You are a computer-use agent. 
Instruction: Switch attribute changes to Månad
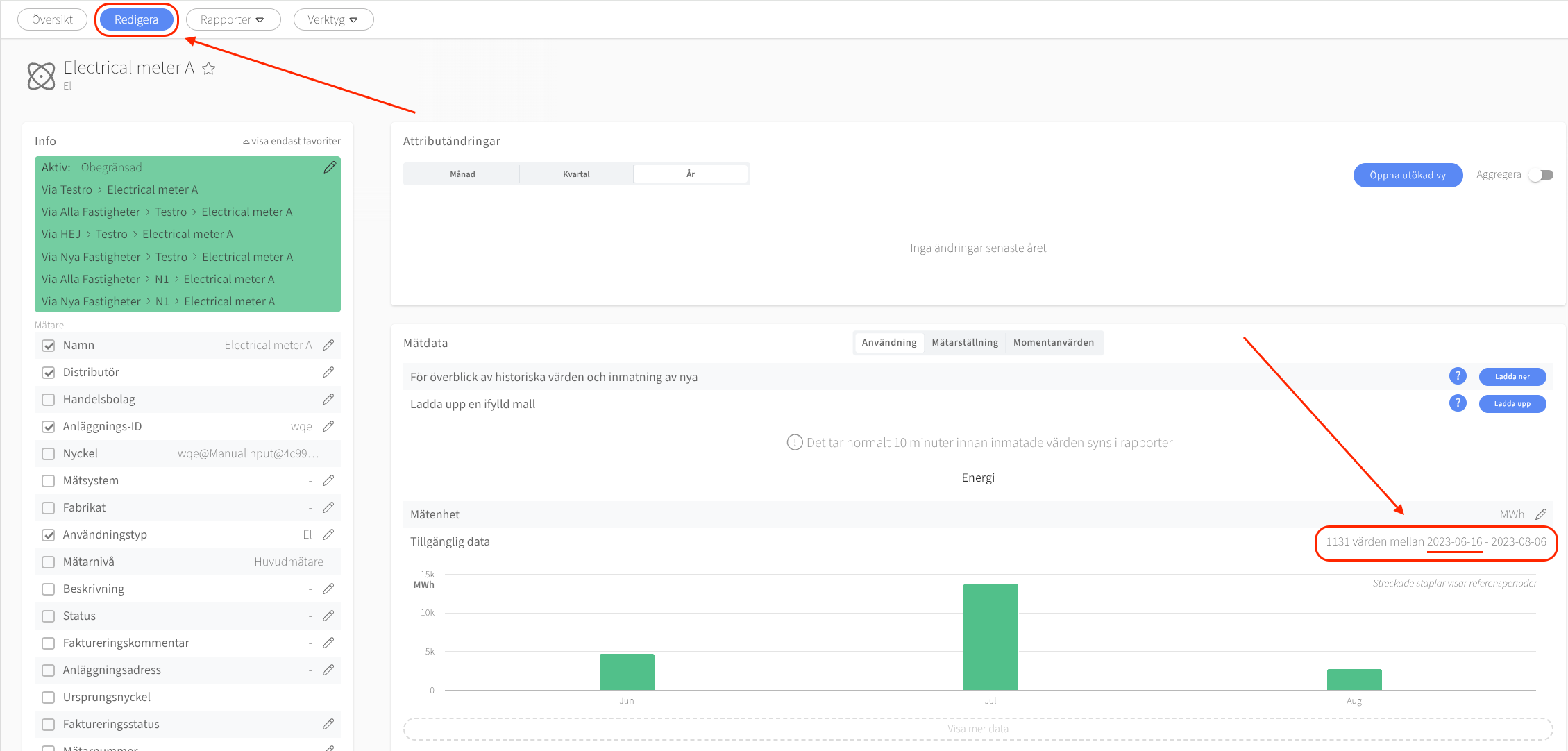[462, 174]
